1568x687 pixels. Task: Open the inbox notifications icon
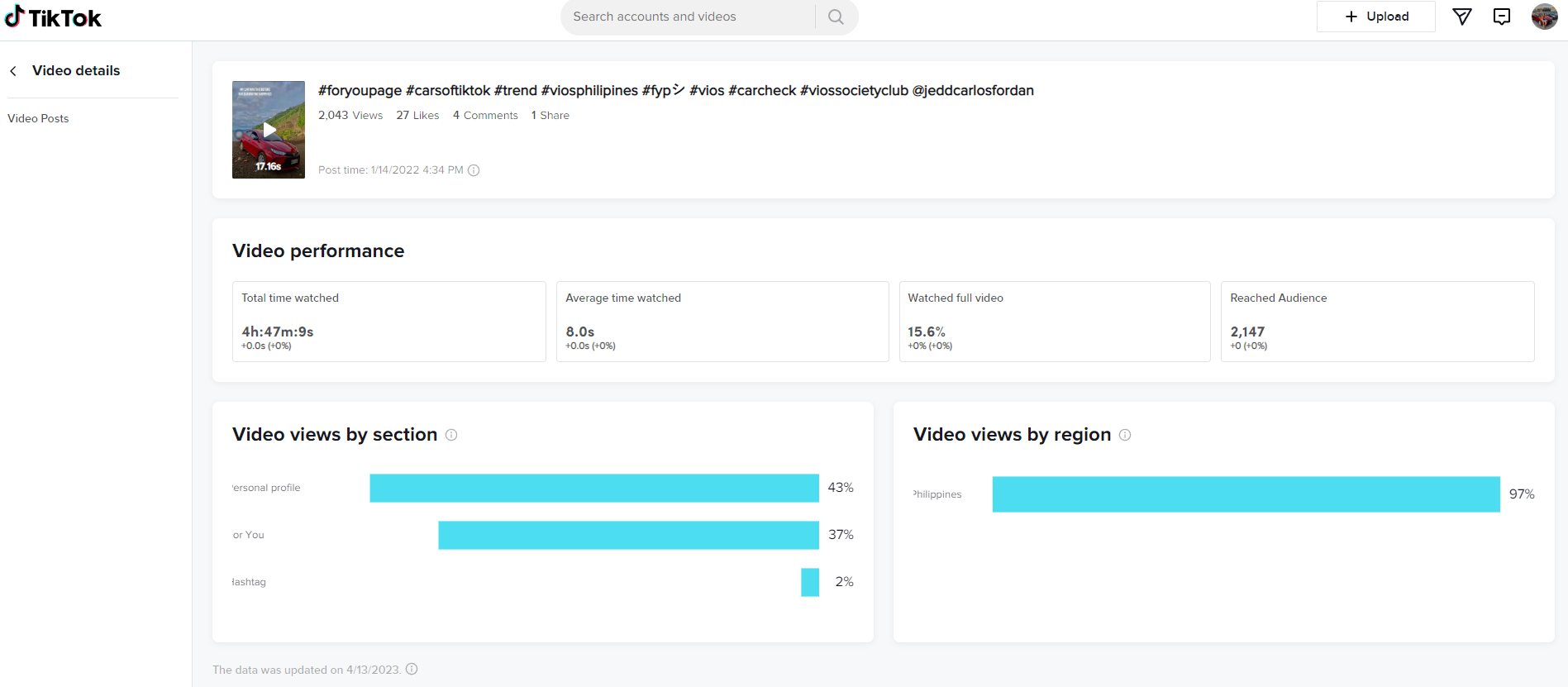(1502, 17)
